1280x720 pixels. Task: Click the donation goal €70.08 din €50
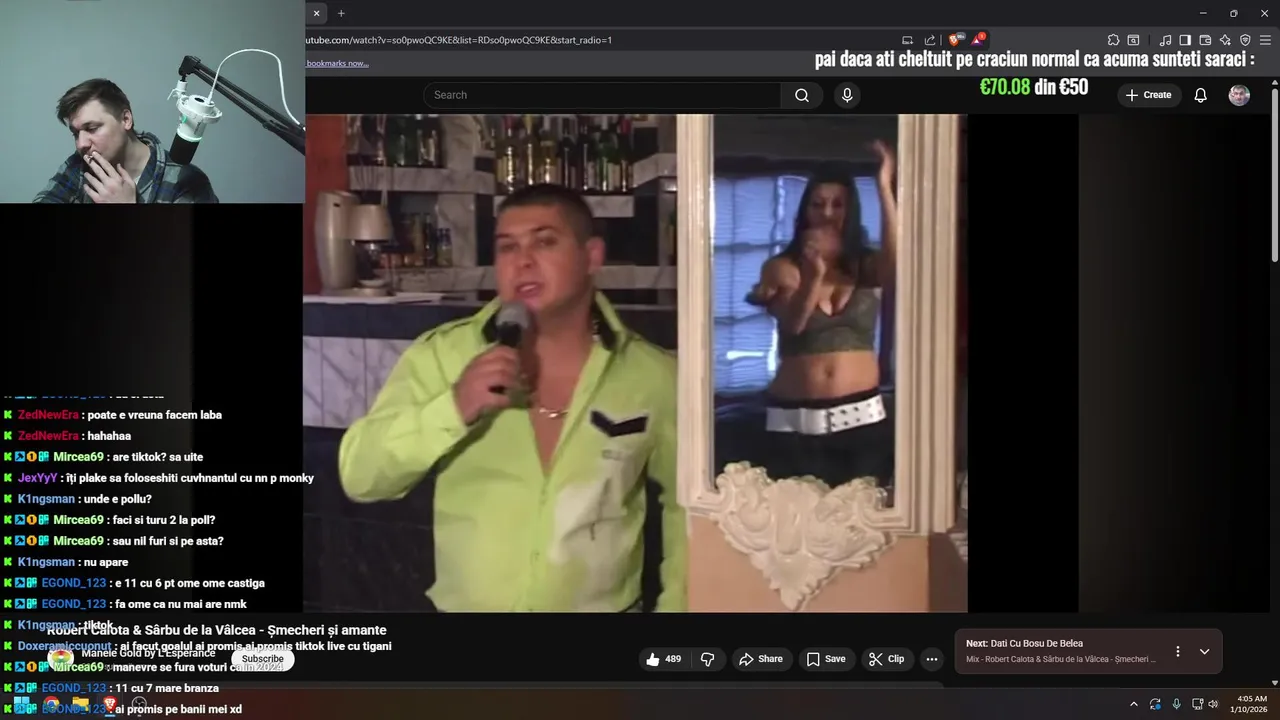[1034, 87]
